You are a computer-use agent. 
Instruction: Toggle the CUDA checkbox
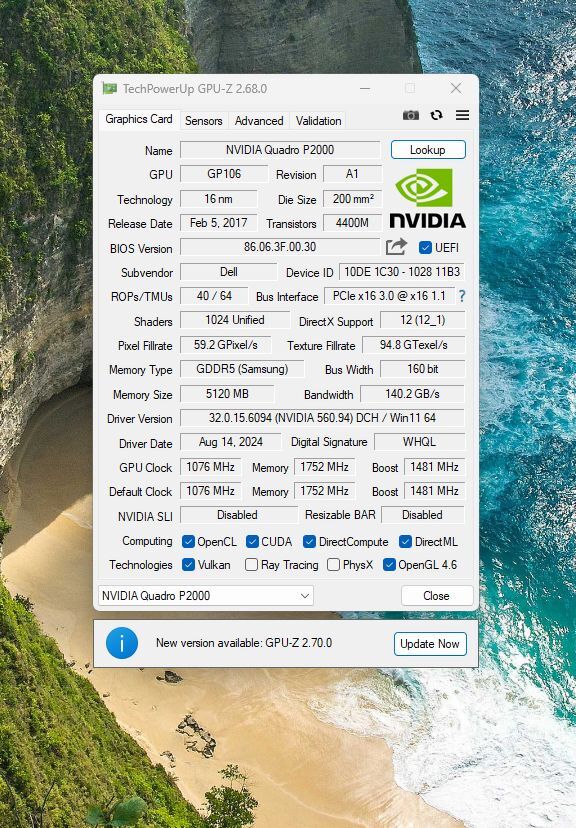(252, 542)
